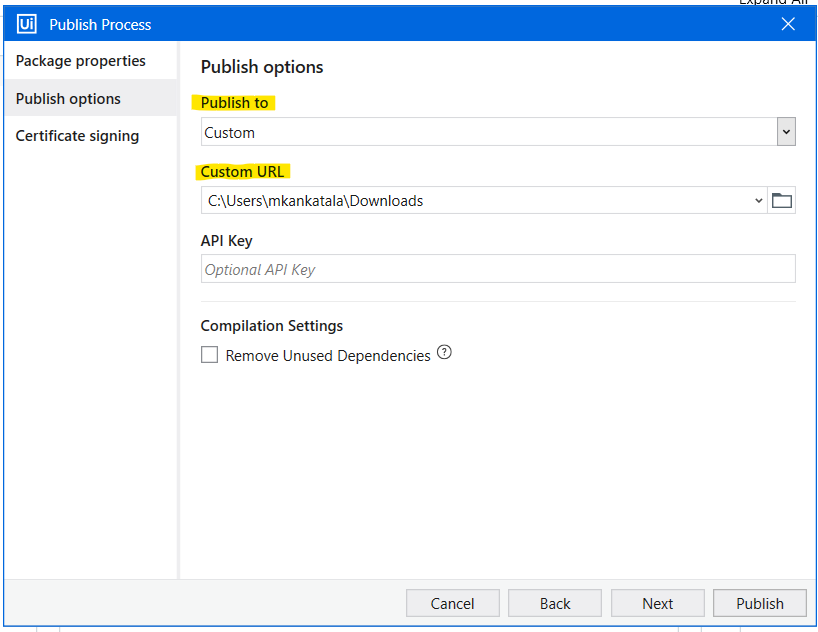
Task: Click Cancel to dismiss the dialog
Action: coord(452,603)
